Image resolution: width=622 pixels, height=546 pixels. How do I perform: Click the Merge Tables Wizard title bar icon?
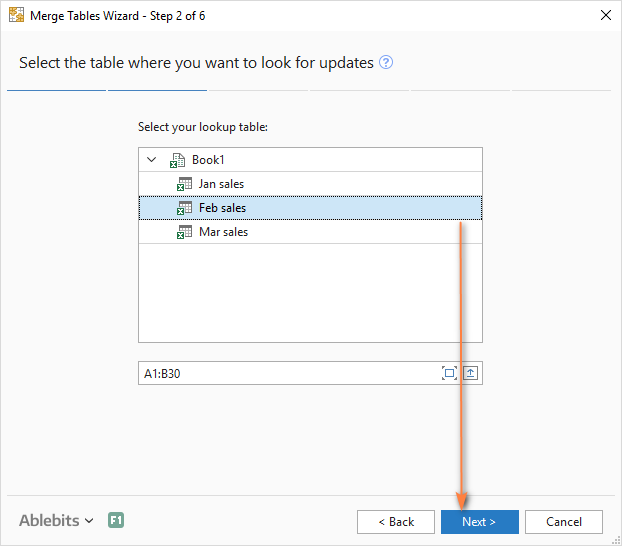pyautogui.click(x=16, y=16)
